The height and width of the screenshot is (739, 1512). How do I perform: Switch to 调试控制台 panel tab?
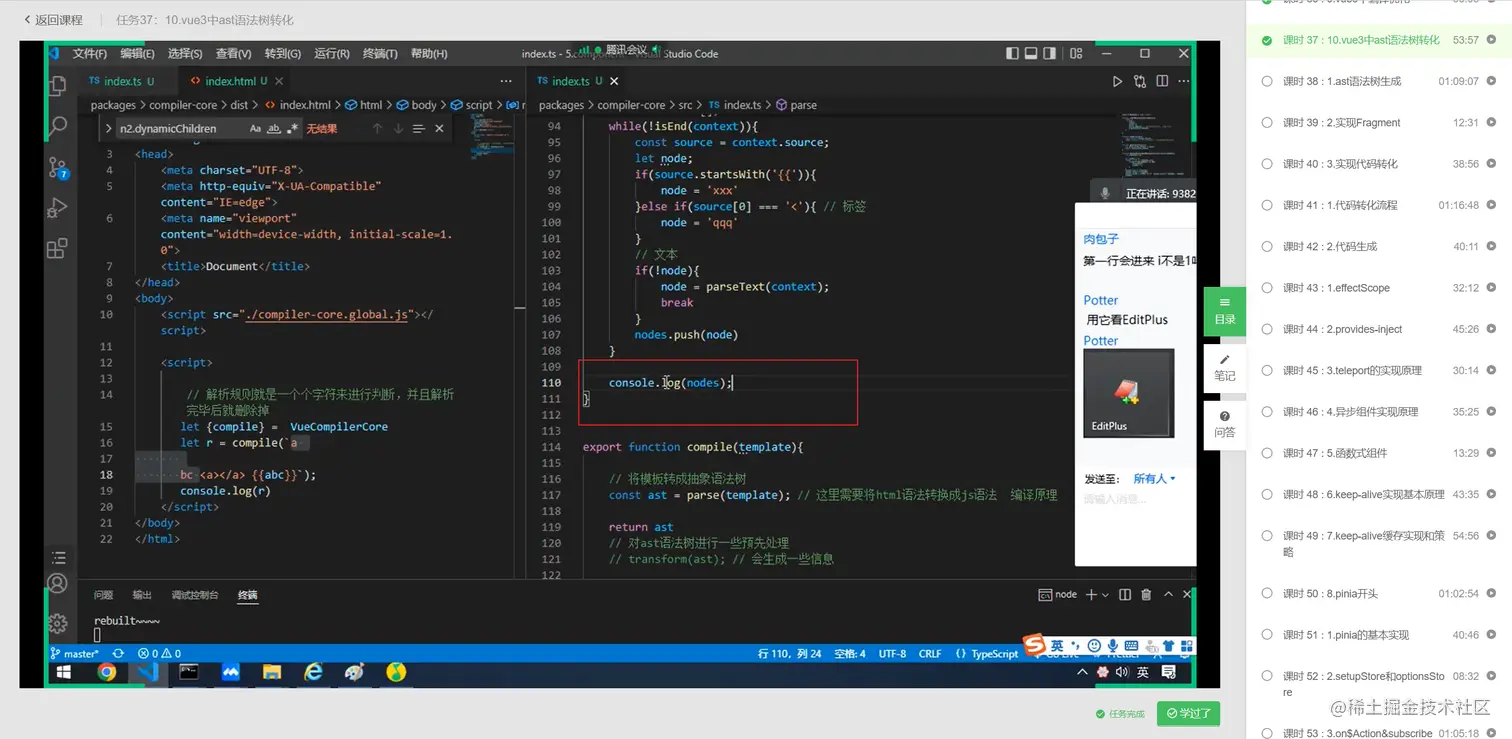pyautogui.click(x=194, y=595)
